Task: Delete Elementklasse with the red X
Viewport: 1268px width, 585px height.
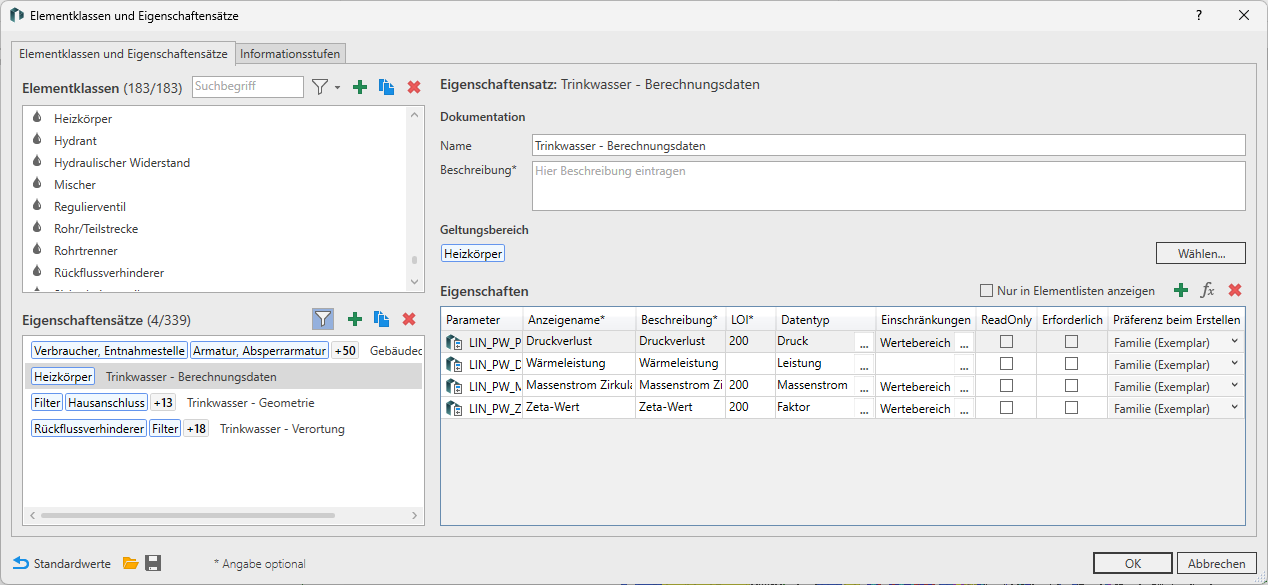Action: pos(414,87)
